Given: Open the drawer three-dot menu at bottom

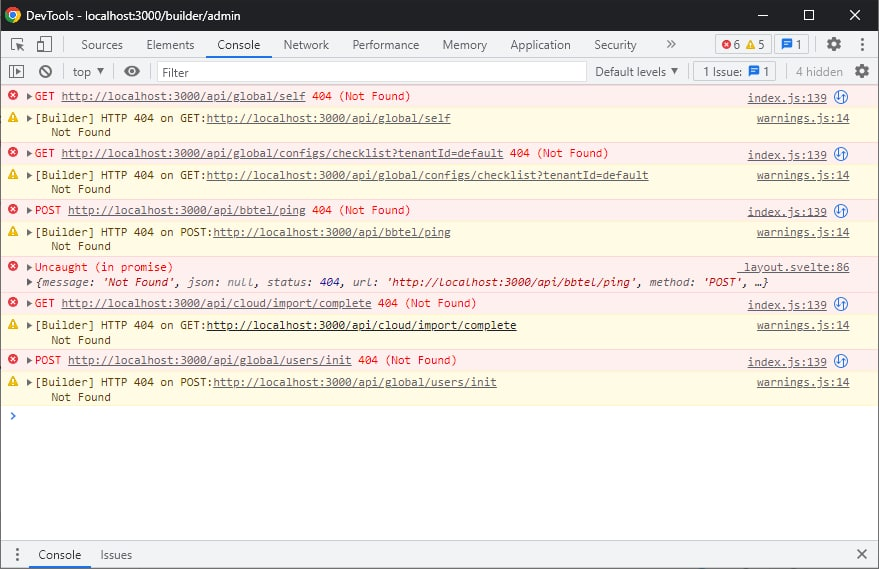Looking at the screenshot, I should pyautogui.click(x=17, y=555).
